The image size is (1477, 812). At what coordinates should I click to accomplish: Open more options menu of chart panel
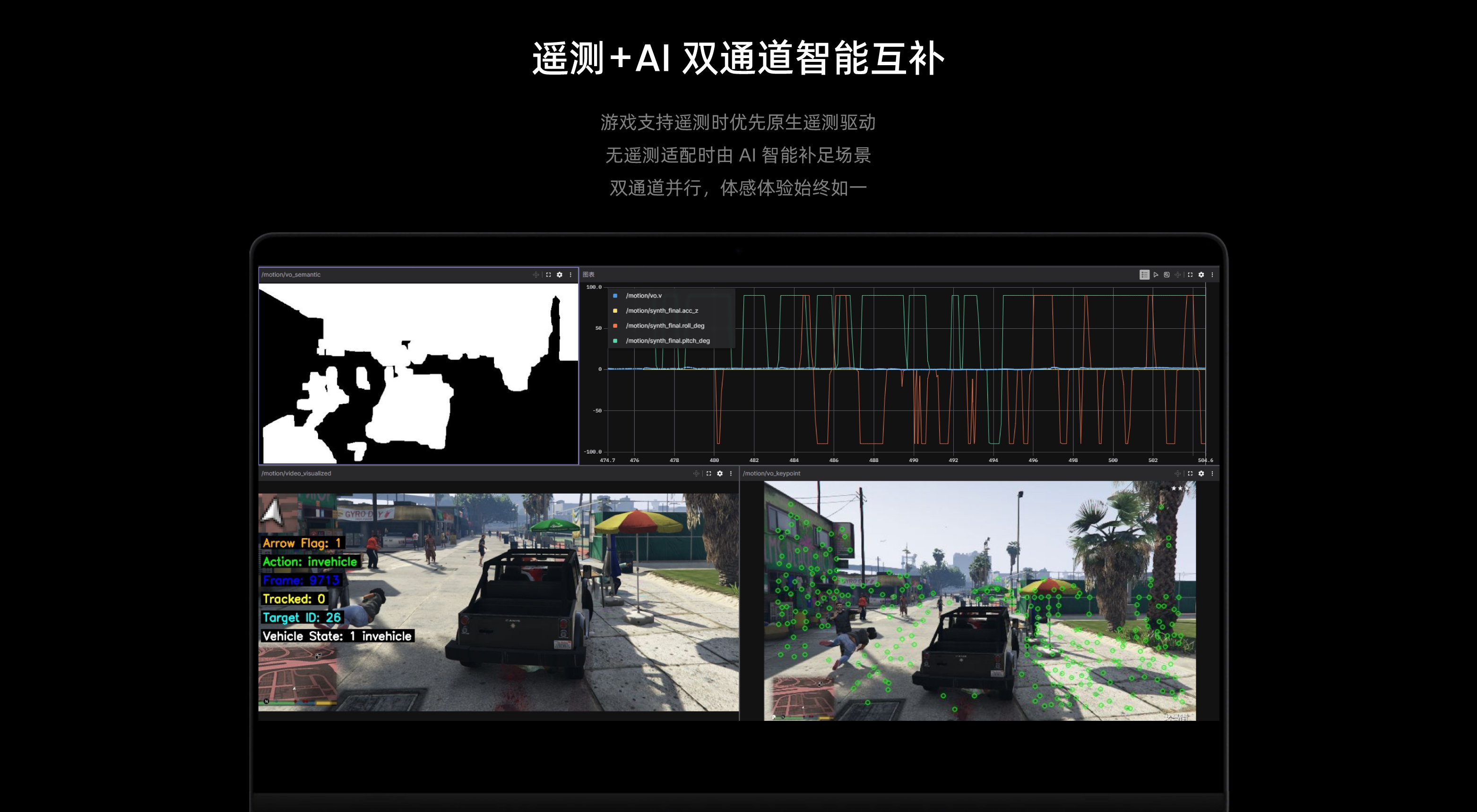point(1212,274)
